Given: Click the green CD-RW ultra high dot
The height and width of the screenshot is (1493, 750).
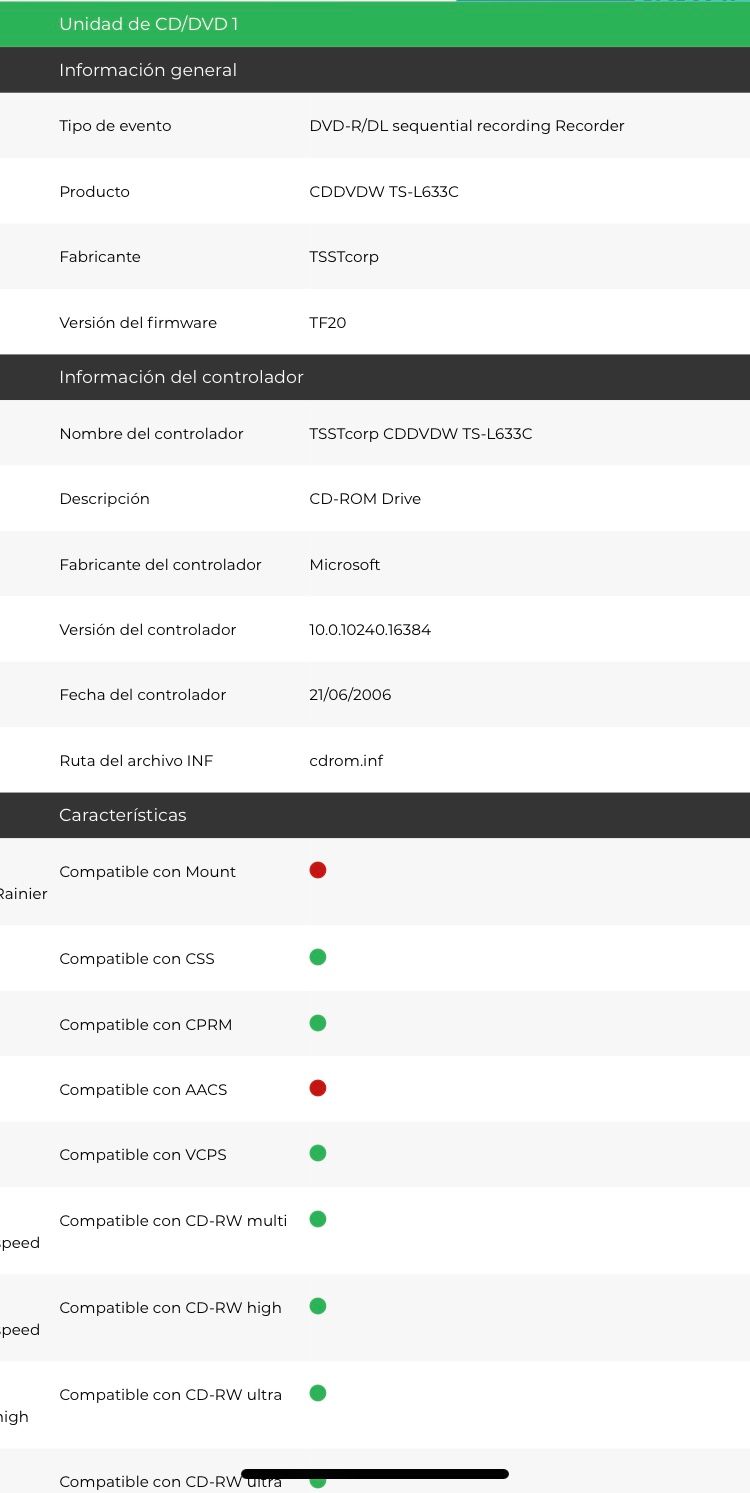Looking at the screenshot, I should [x=318, y=1393].
